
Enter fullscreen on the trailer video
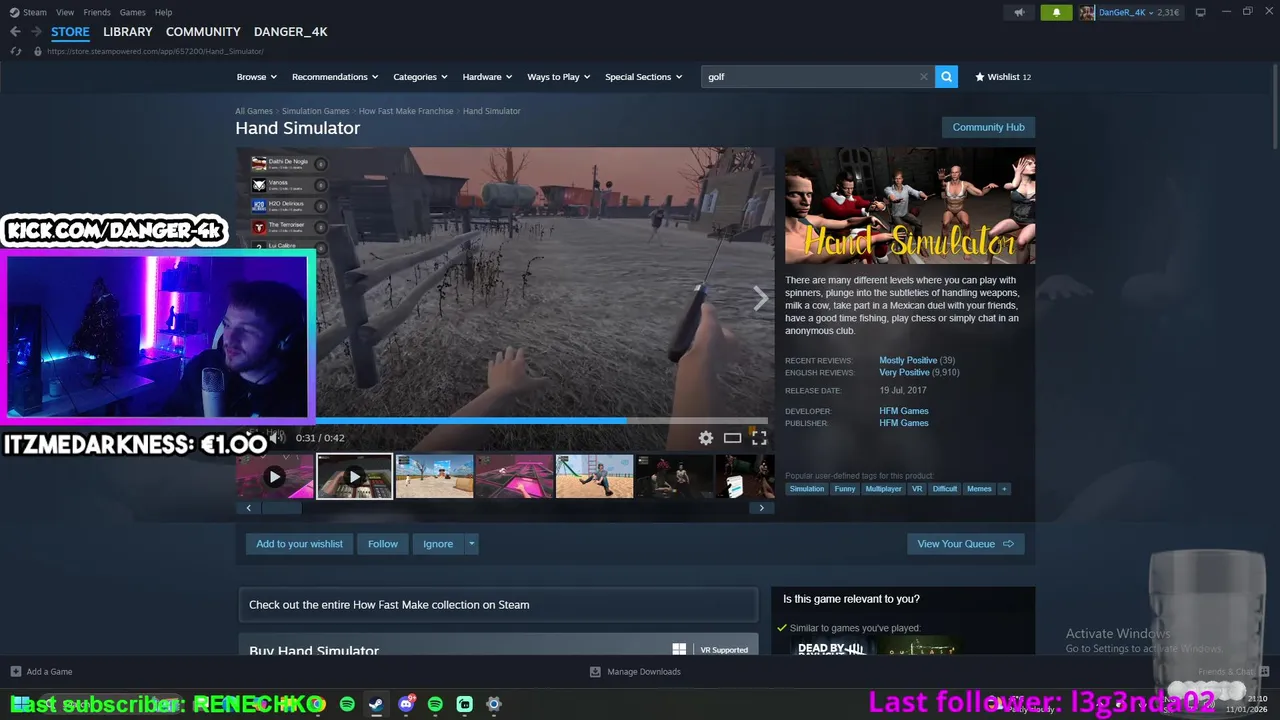click(x=759, y=438)
